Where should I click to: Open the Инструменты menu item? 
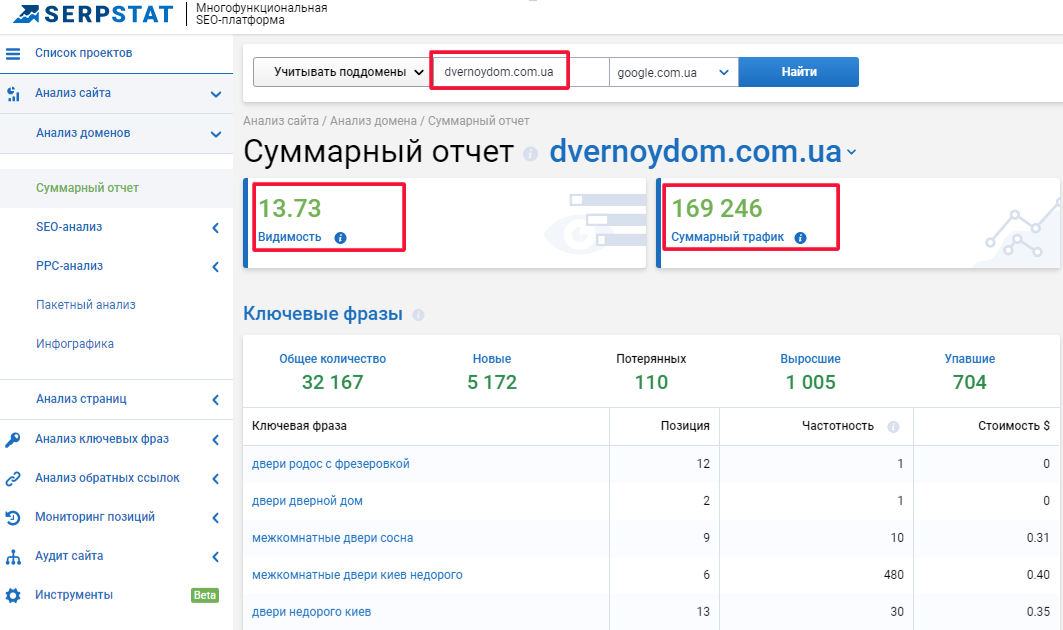coord(74,595)
